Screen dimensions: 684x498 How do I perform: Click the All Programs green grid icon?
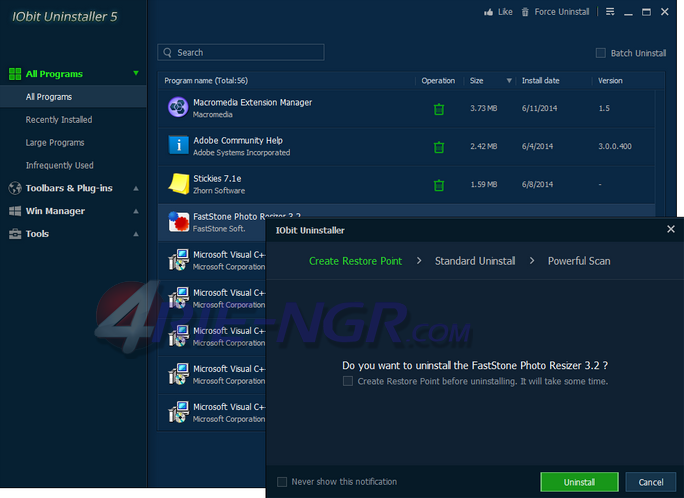coord(15,74)
